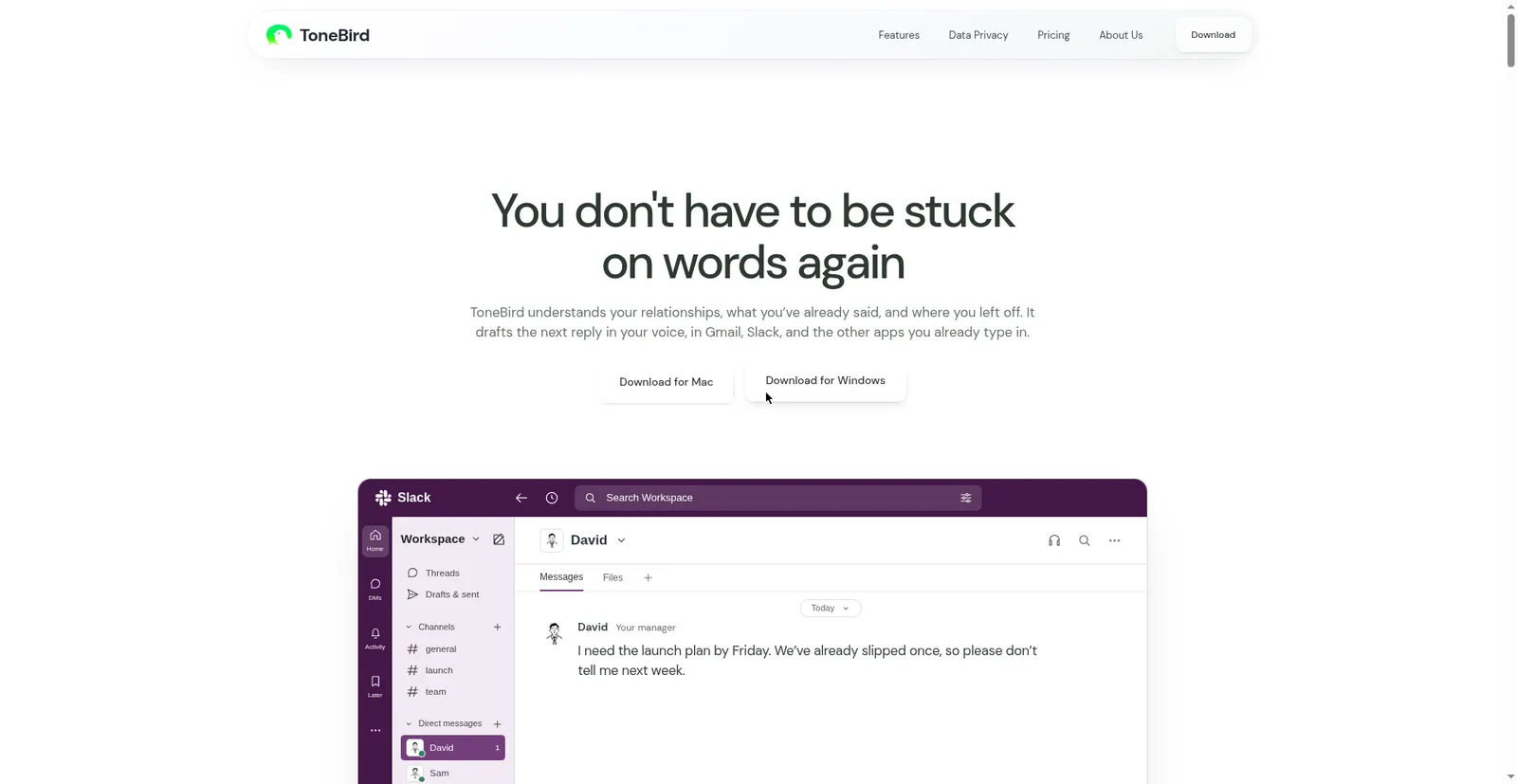The image size is (1517, 784).
Task: Collapse the Direct messages section
Action: point(409,724)
